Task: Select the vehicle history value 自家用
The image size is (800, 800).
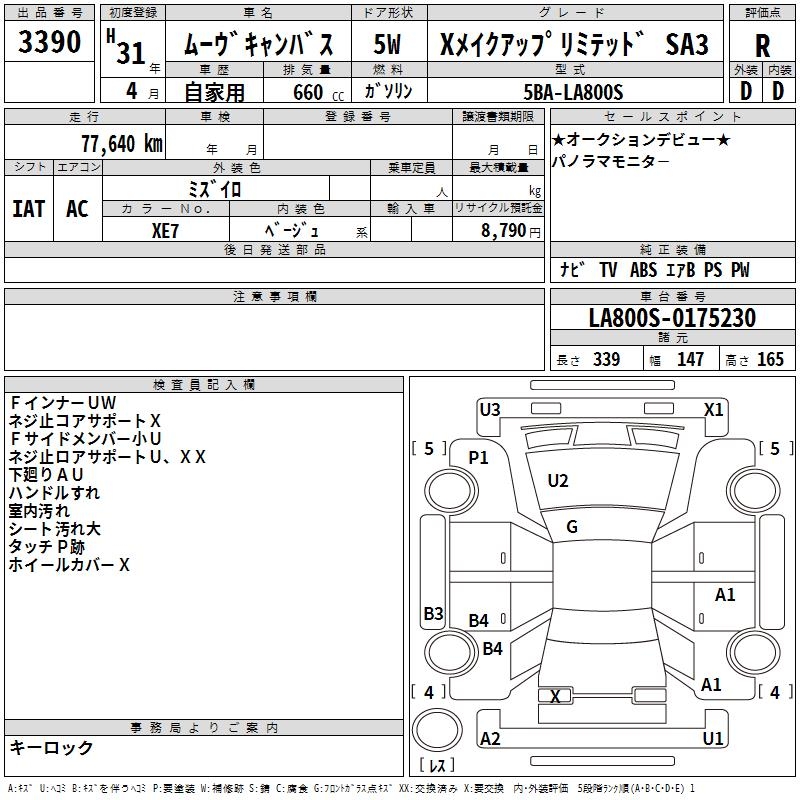Action: pos(214,92)
